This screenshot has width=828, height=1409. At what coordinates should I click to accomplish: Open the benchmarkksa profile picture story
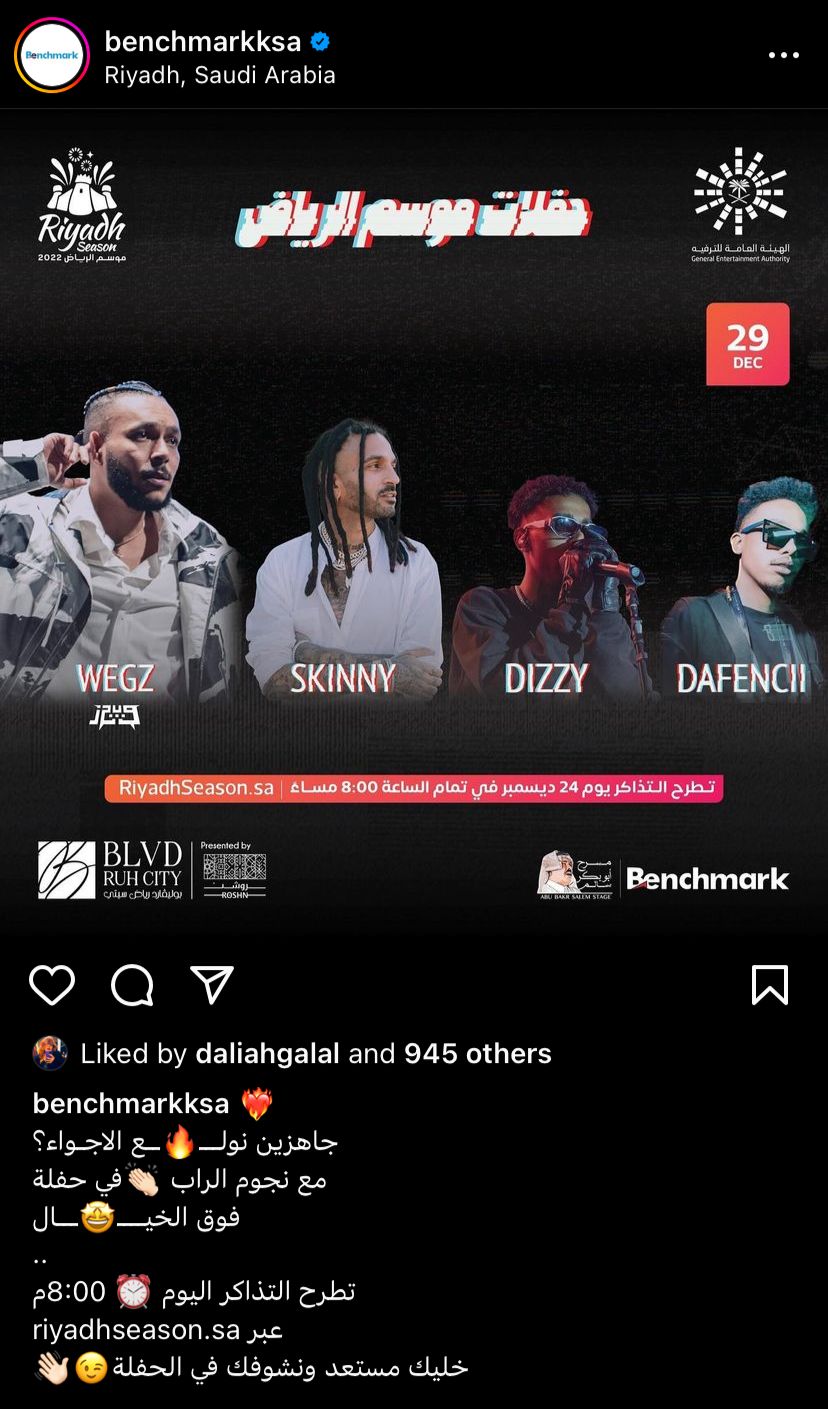pyautogui.click(x=52, y=55)
